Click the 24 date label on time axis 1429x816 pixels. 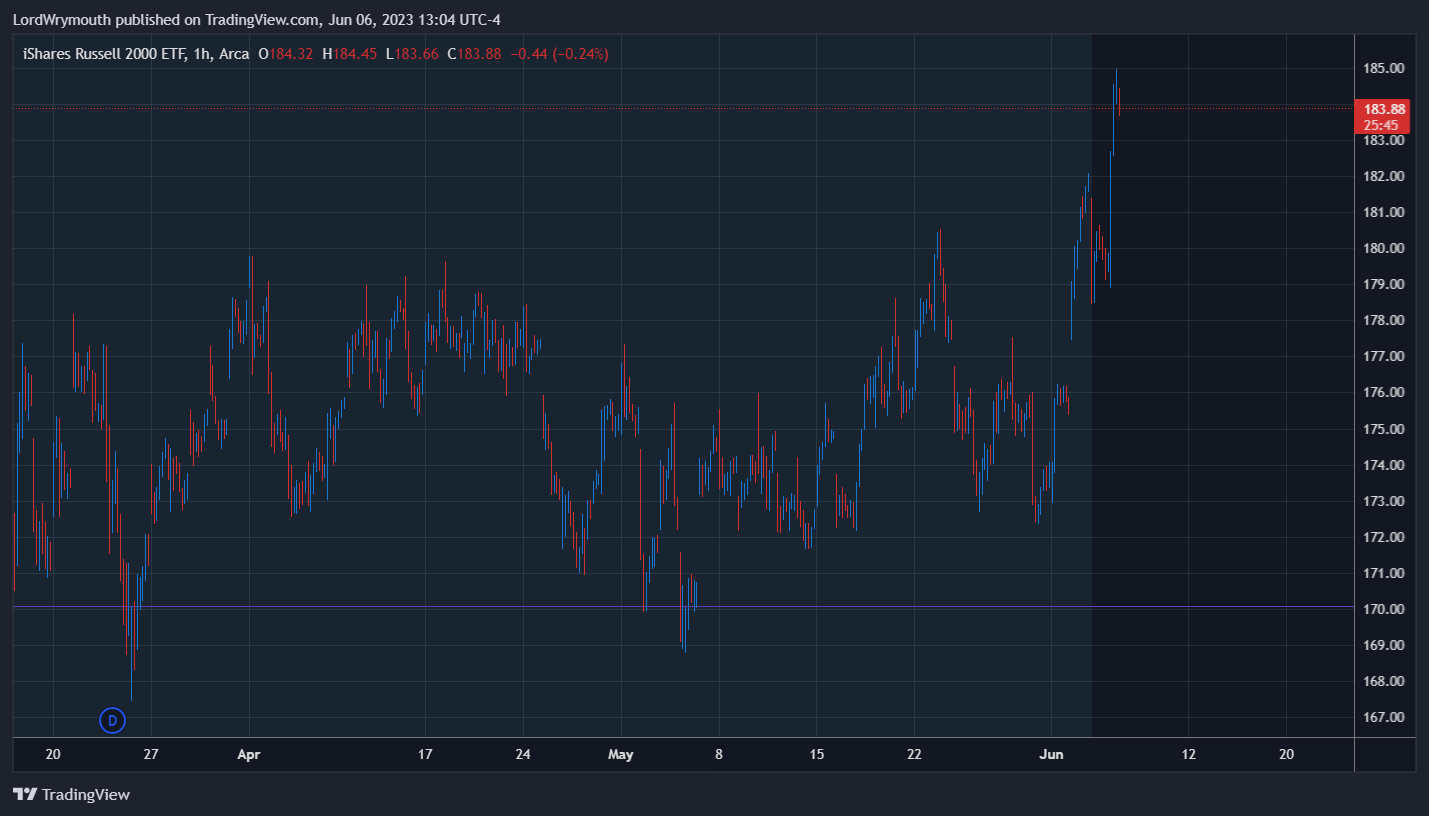click(523, 755)
